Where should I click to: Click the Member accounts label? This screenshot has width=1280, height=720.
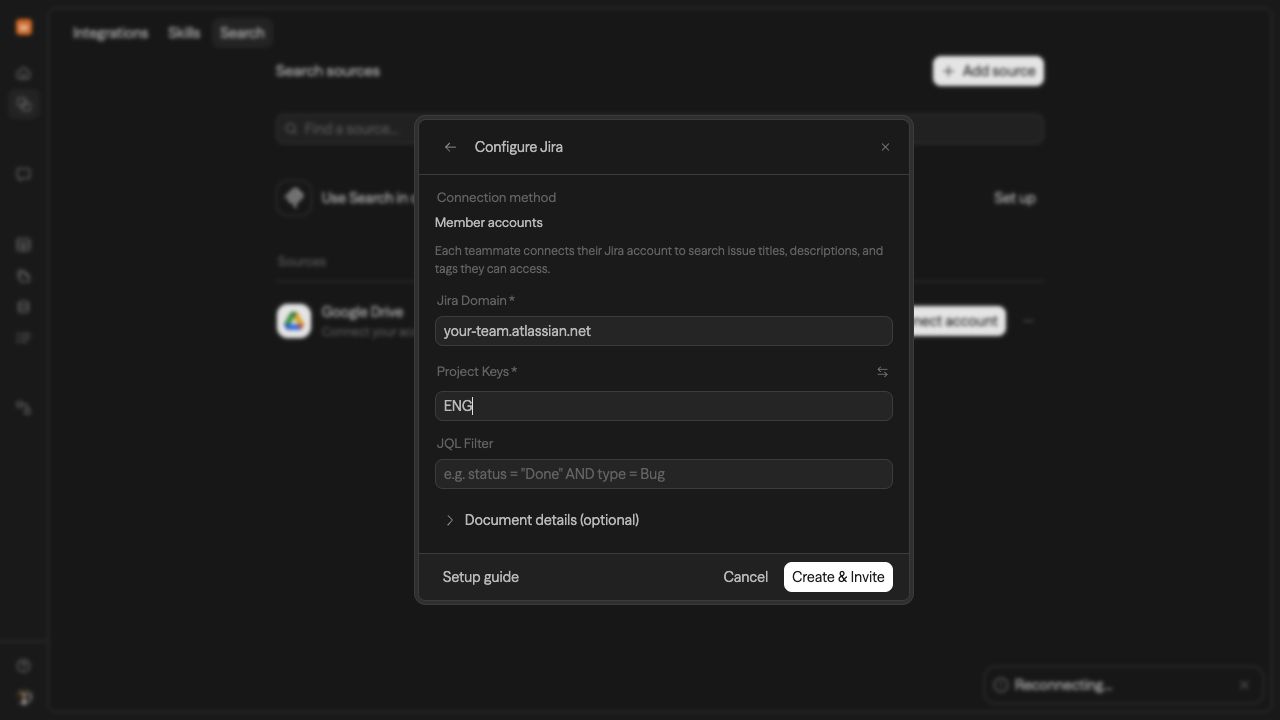(x=488, y=223)
